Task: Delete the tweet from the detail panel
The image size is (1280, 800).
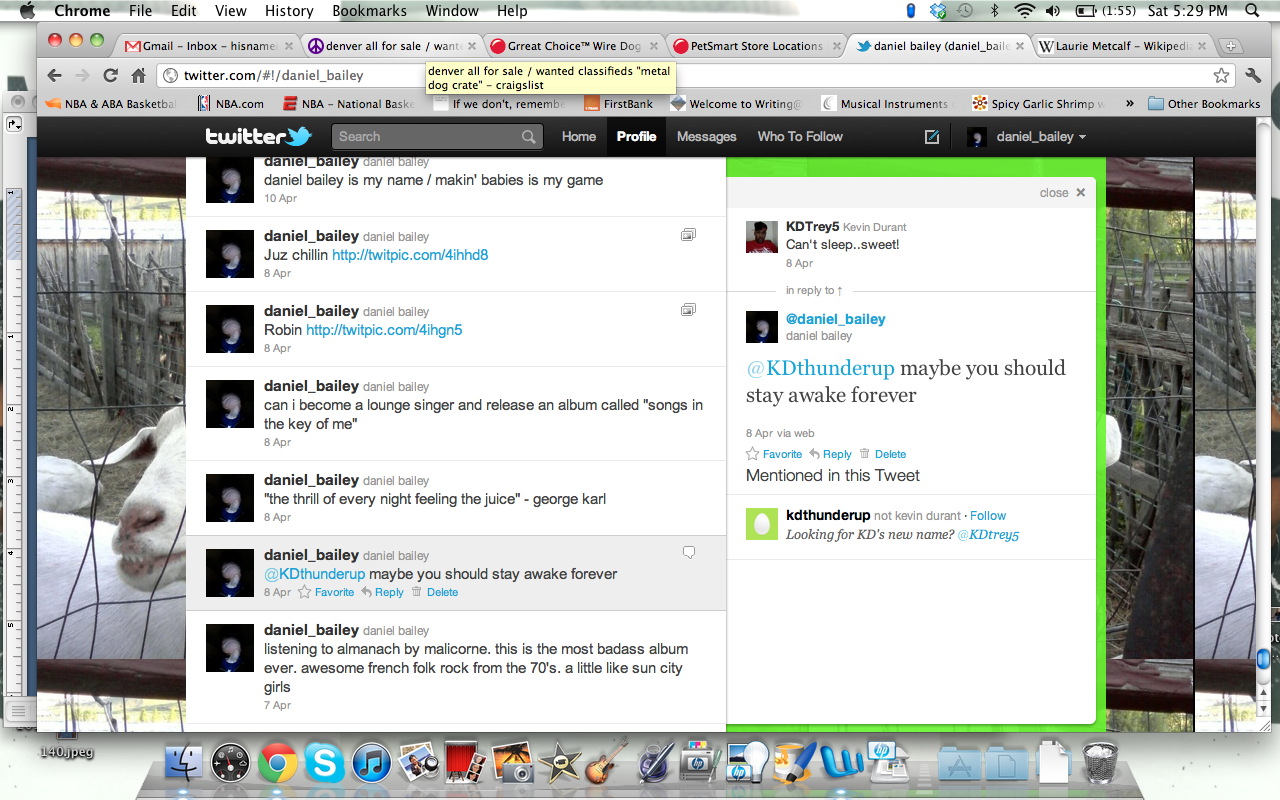Action: pos(882,454)
